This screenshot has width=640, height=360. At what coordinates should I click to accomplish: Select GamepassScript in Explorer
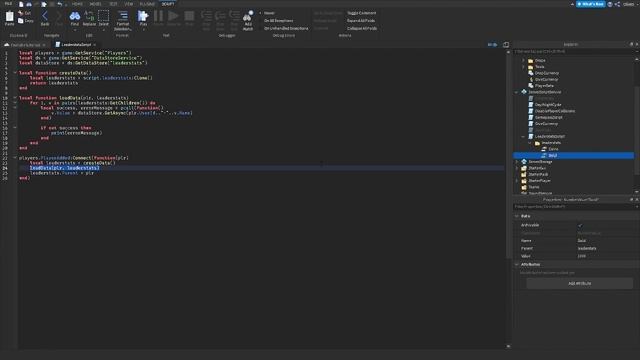tap(548, 118)
